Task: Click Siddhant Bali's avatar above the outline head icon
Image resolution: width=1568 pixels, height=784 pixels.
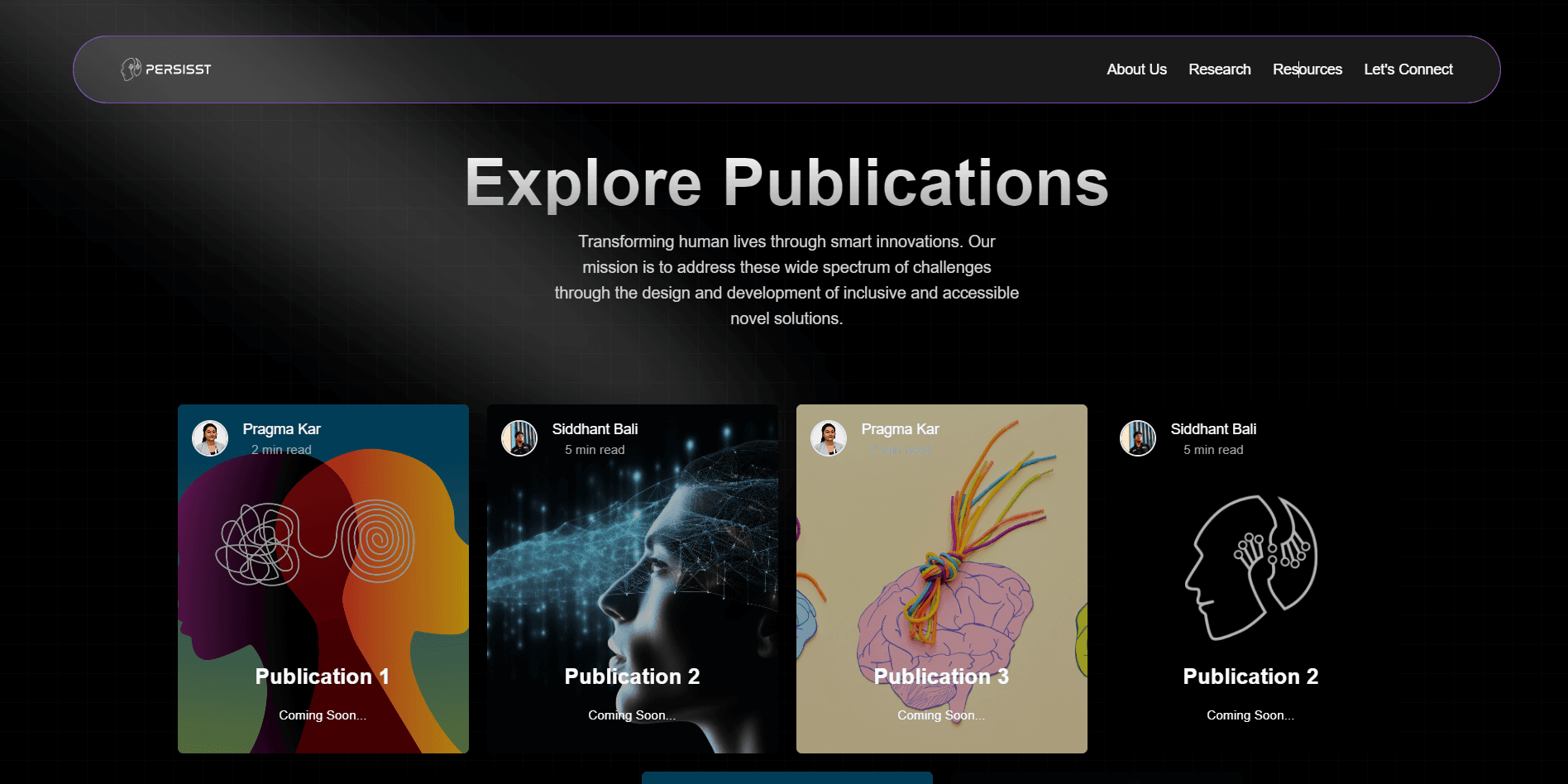Action: click(x=1138, y=438)
